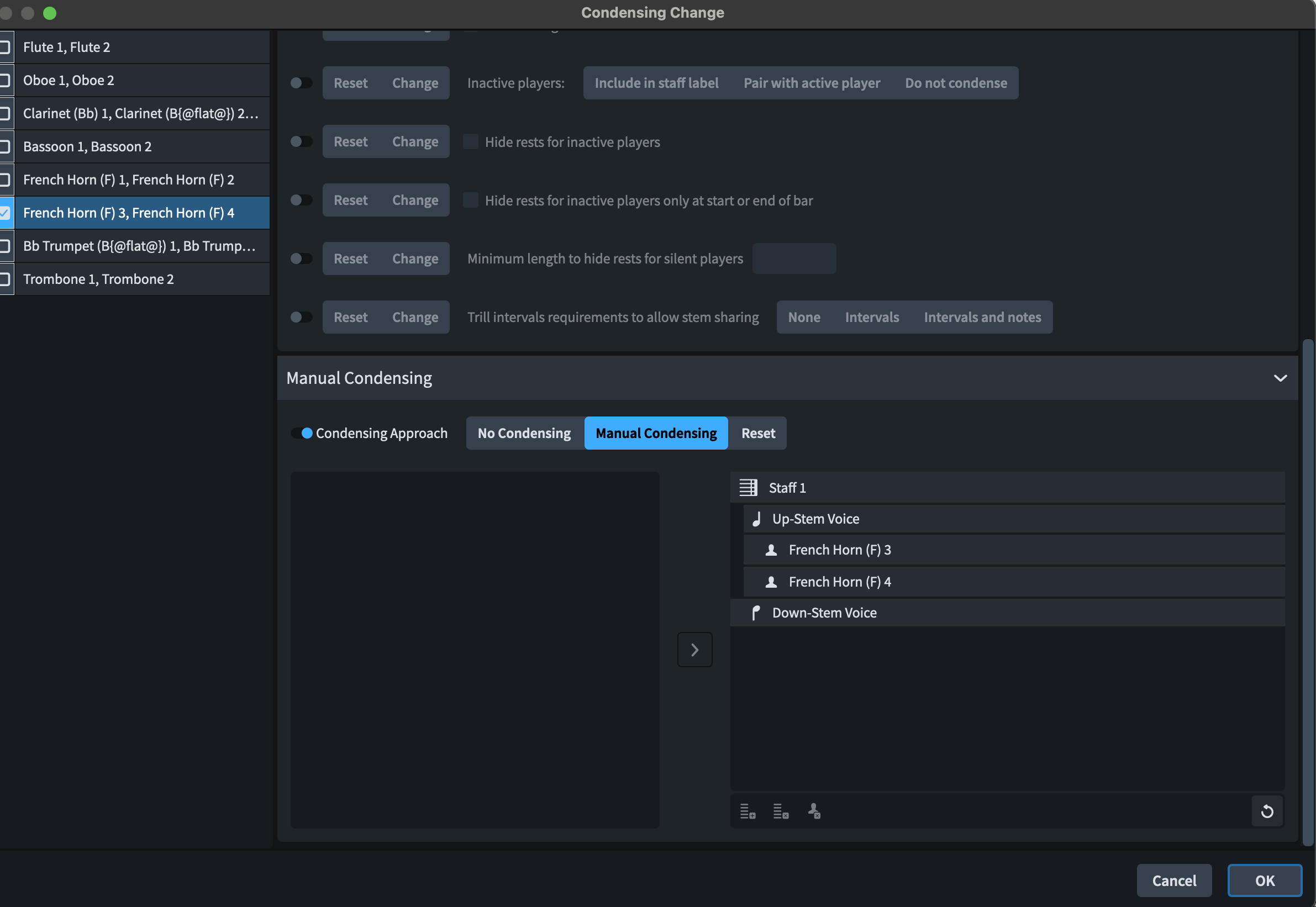Select French Horn (F) 4 player row

(839, 582)
